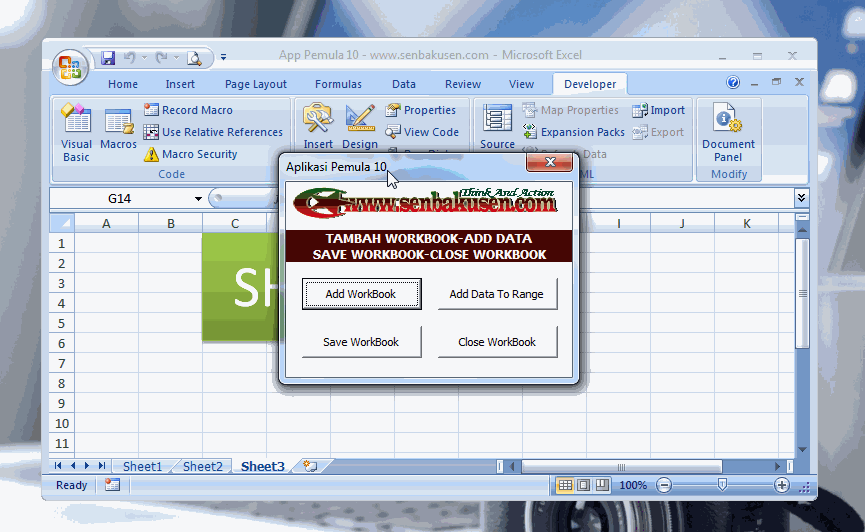Switch to Sheet2 tab
The image size is (865, 532).
[202, 466]
